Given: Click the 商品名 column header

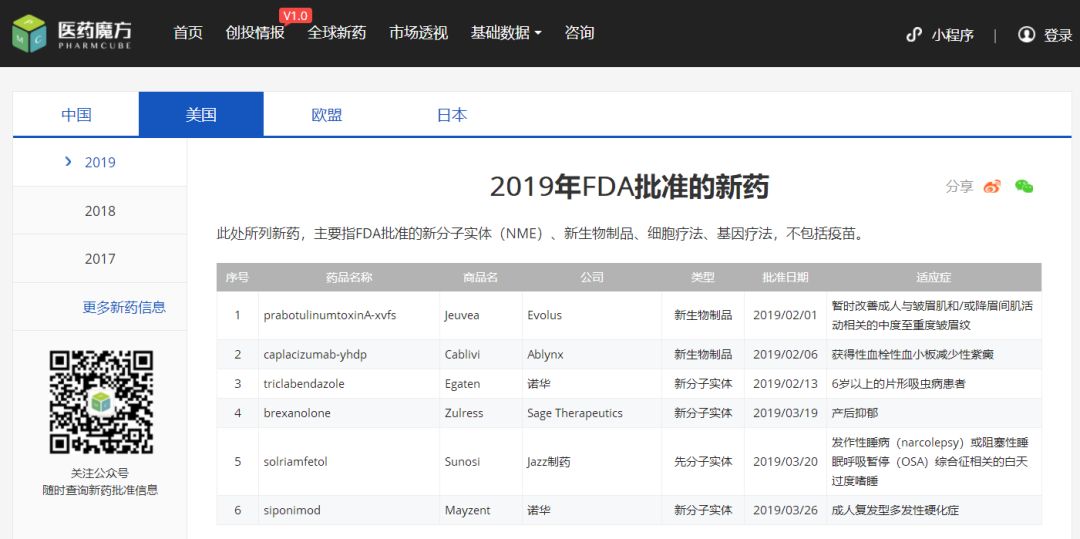Looking at the screenshot, I should (480, 277).
